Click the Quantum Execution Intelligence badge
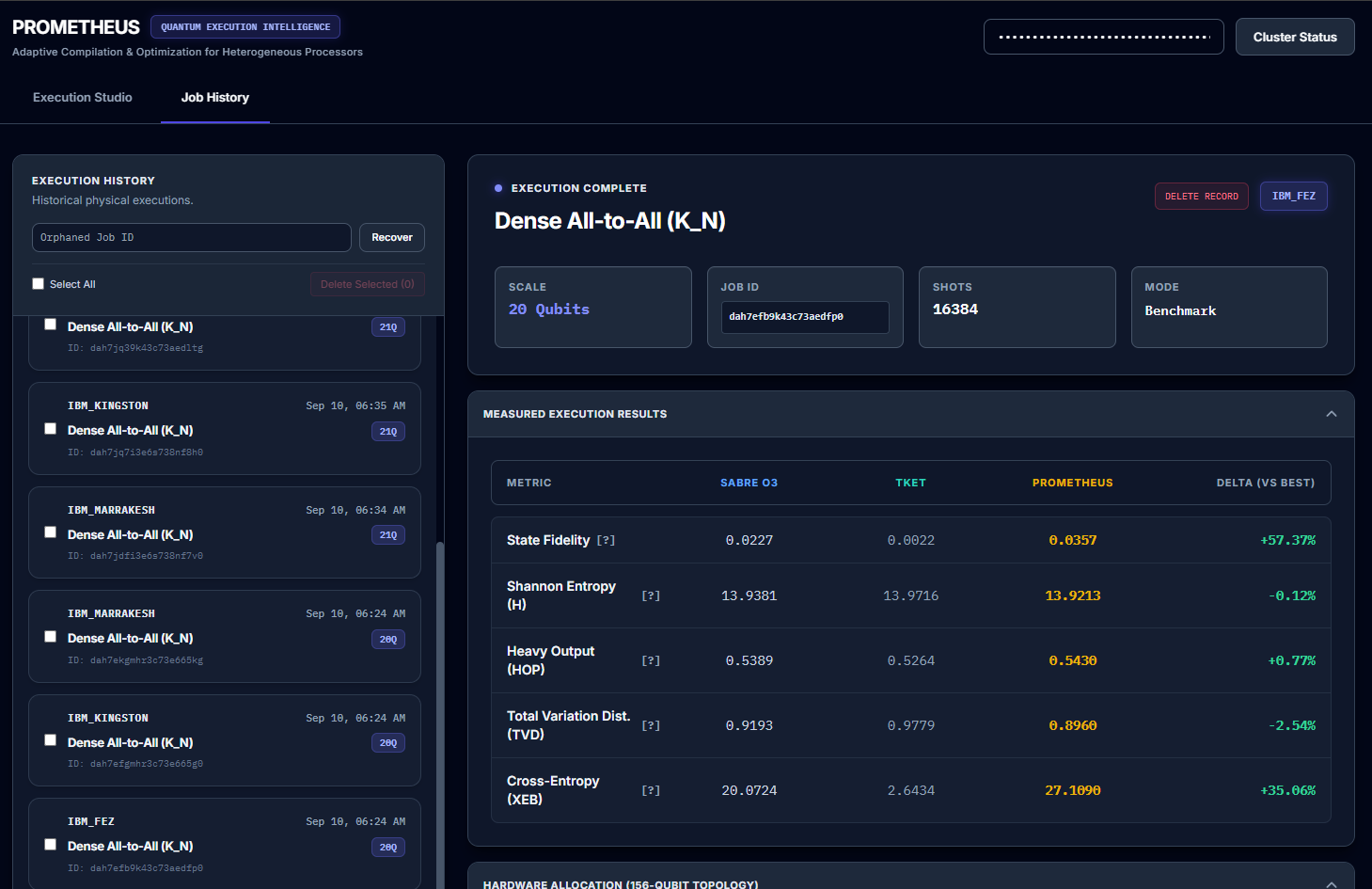Screen dimensions: 1372x889 245,27
